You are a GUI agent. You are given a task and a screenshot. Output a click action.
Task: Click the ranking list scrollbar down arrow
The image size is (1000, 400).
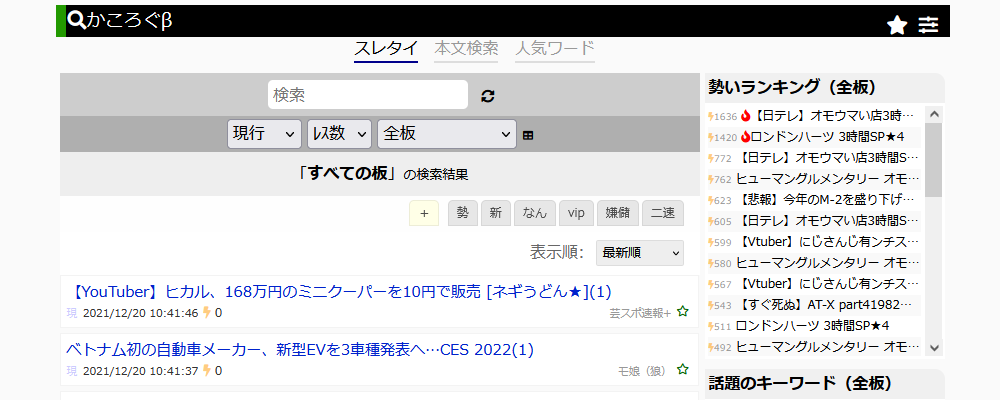point(934,348)
